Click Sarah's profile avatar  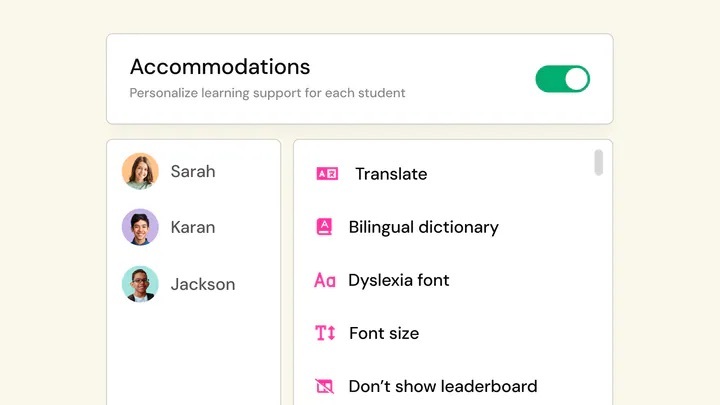tap(140, 171)
